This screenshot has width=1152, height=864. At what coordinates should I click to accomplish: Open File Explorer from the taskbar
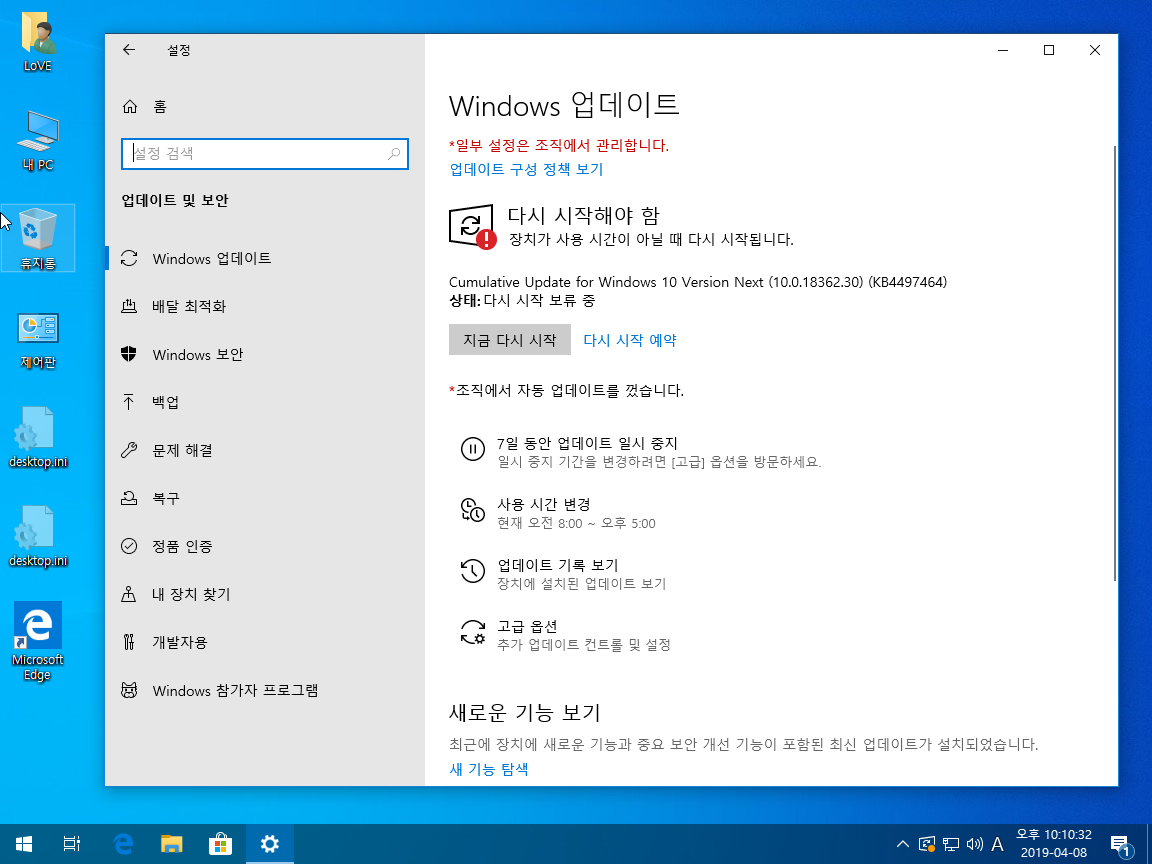172,844
